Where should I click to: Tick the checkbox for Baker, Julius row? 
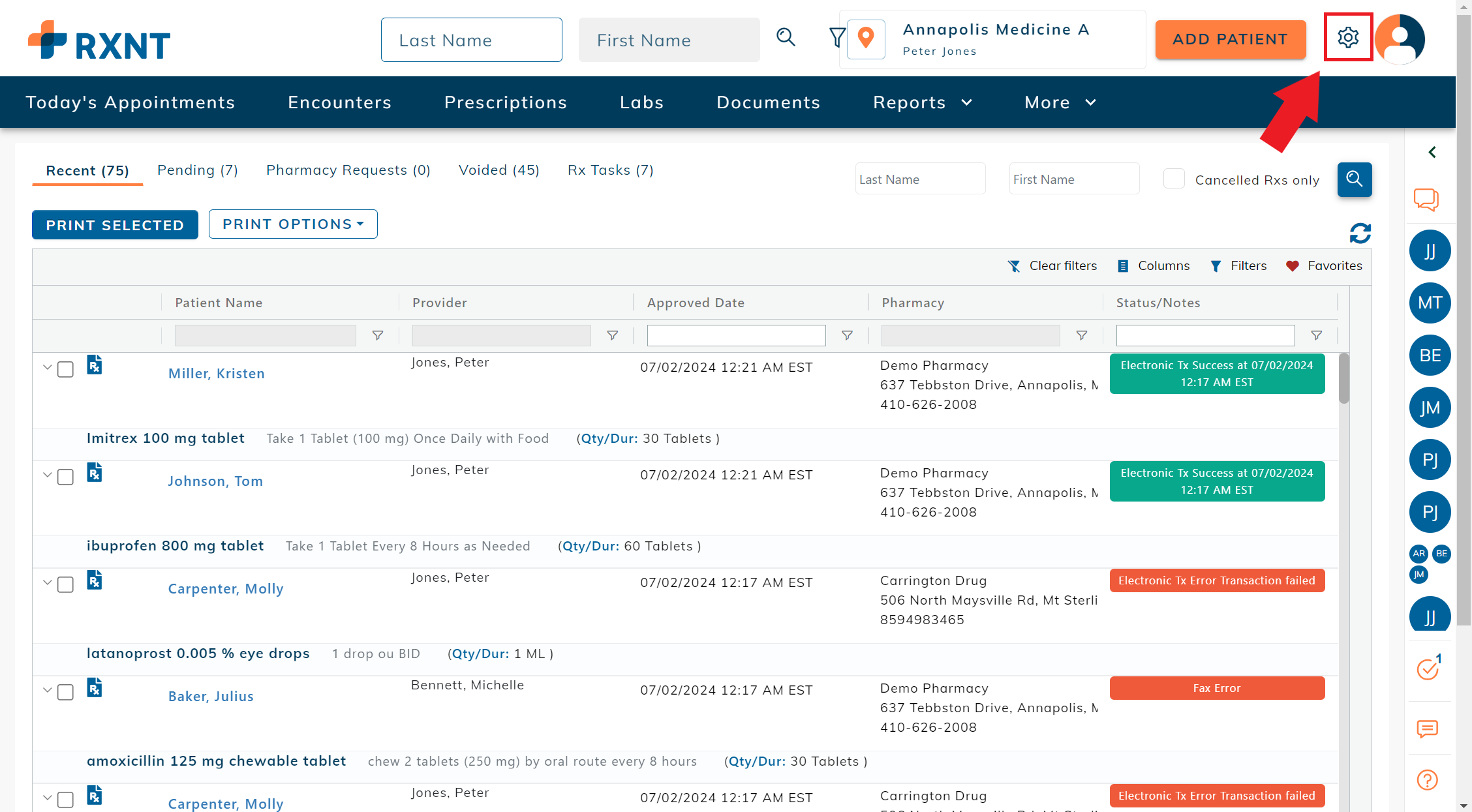pyautogui.click(x=66, y=693)
